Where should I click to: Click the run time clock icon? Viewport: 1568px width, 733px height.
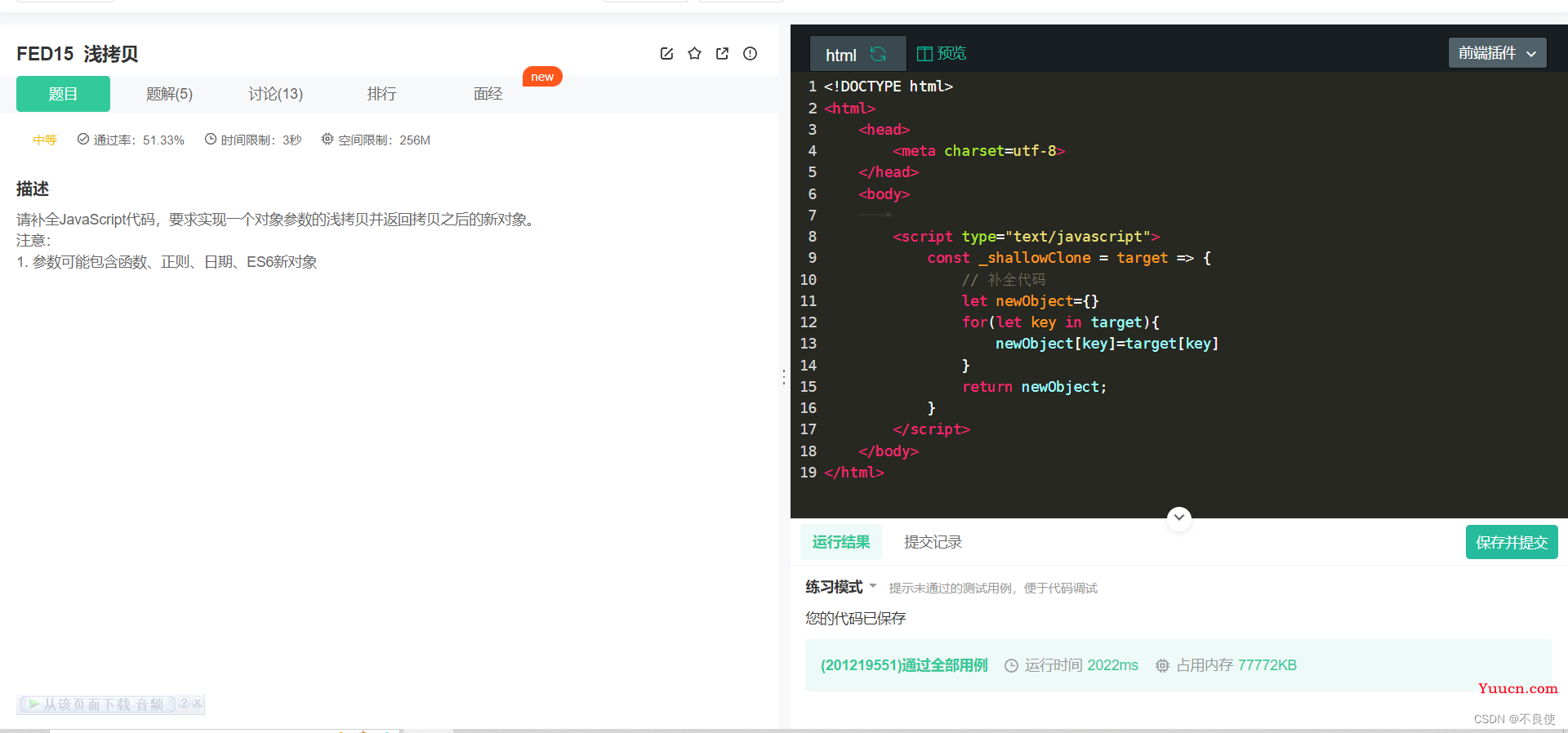(1011, 665)
